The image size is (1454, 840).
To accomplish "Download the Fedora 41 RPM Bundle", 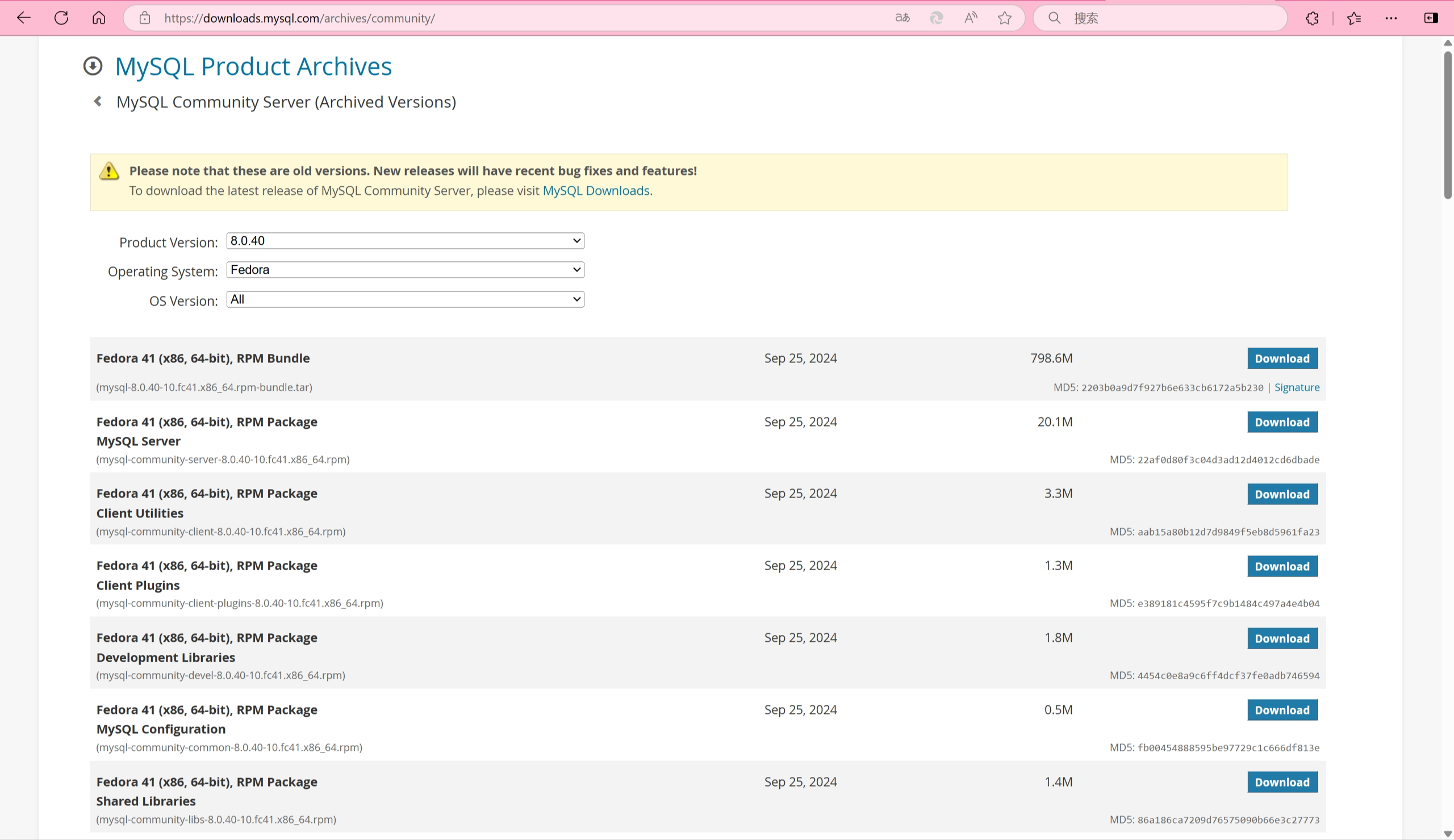I will [1281, 358].
